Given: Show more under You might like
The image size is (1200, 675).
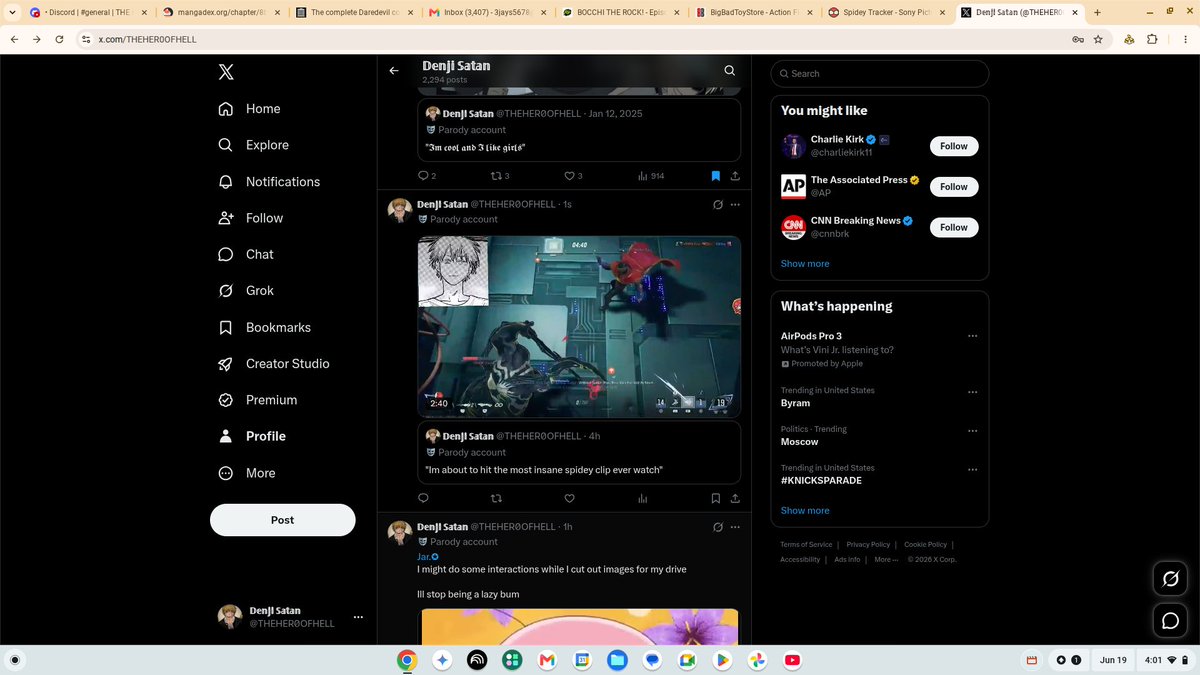Looking at the screenshot, I should 805,264.
